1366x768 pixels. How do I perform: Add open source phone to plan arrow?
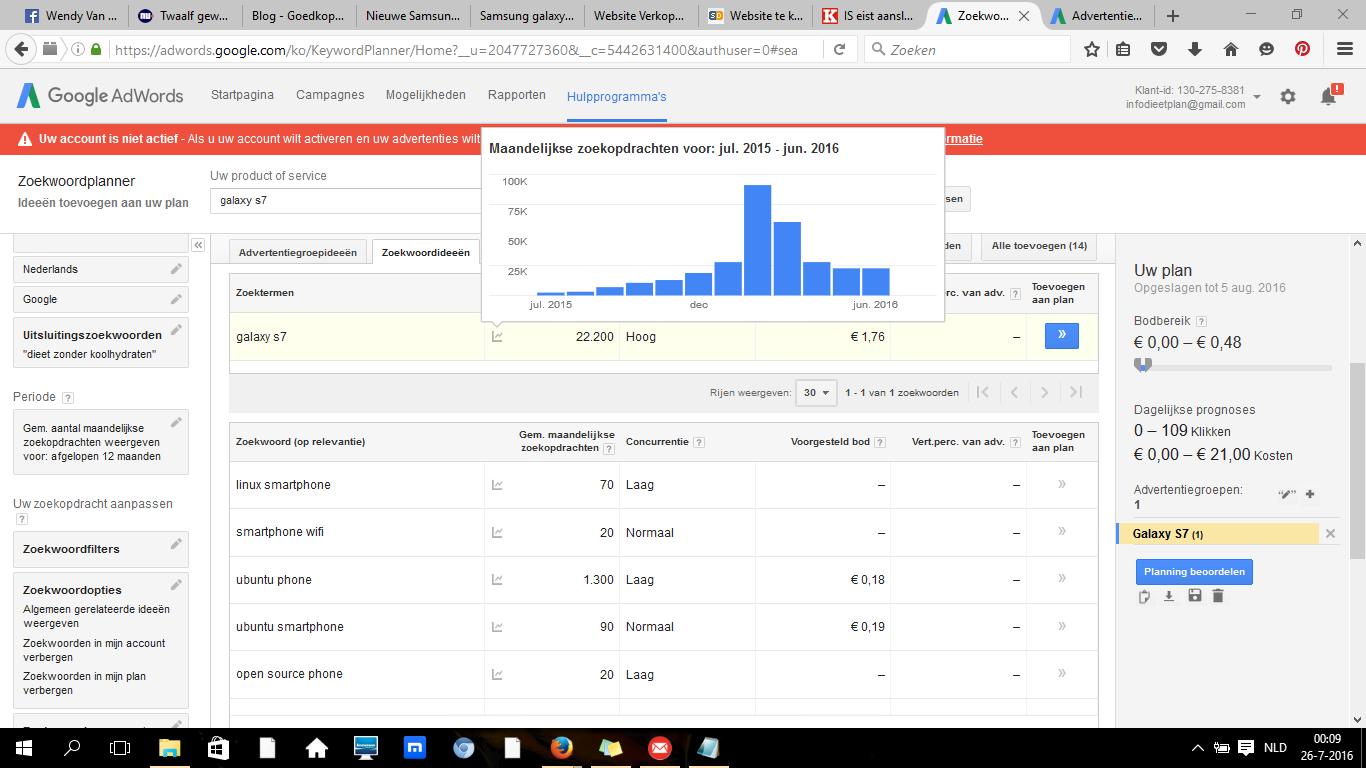1061,674
